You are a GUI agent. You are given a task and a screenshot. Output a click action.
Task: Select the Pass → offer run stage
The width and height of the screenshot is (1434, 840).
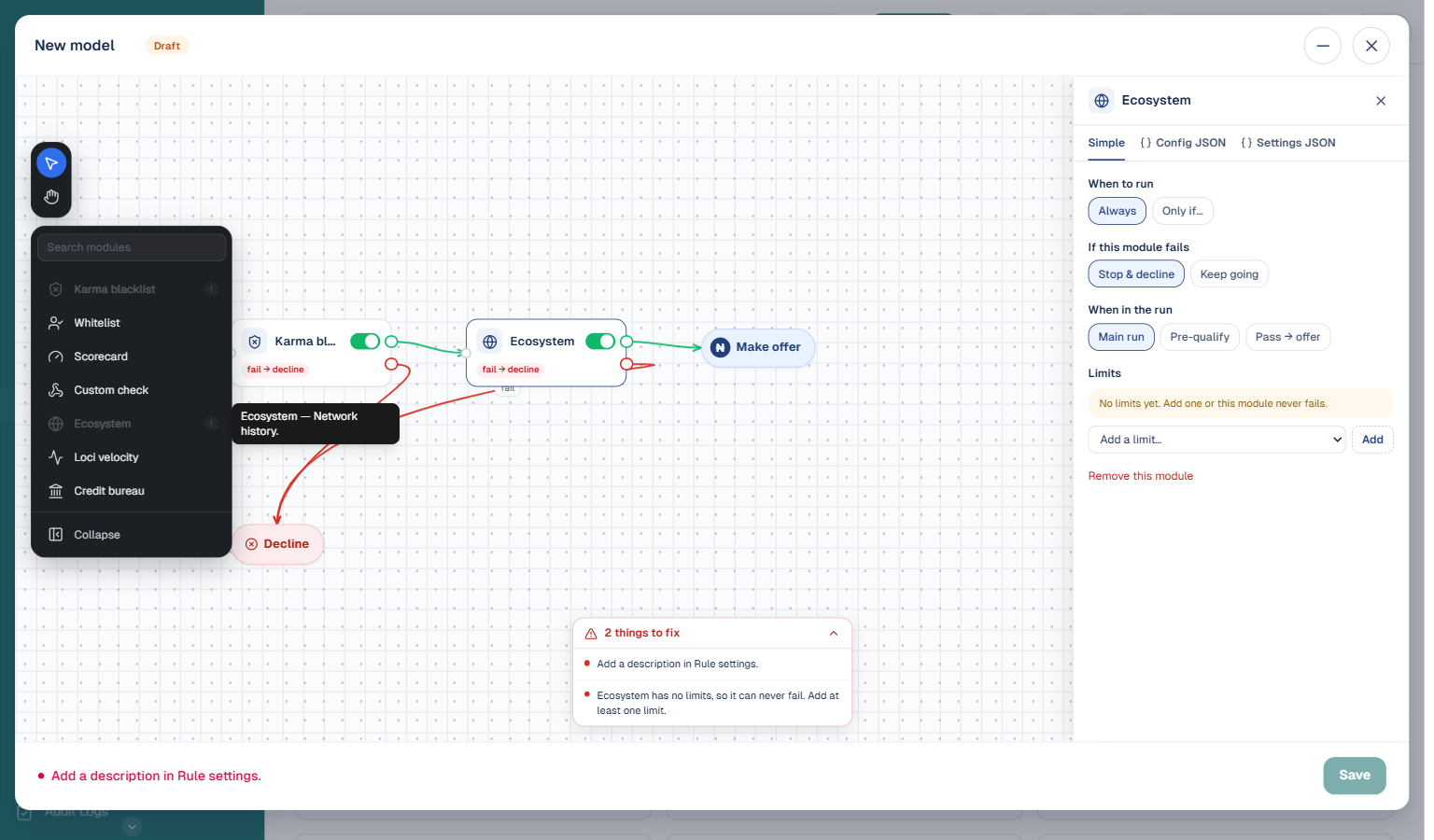[1288, 337]
